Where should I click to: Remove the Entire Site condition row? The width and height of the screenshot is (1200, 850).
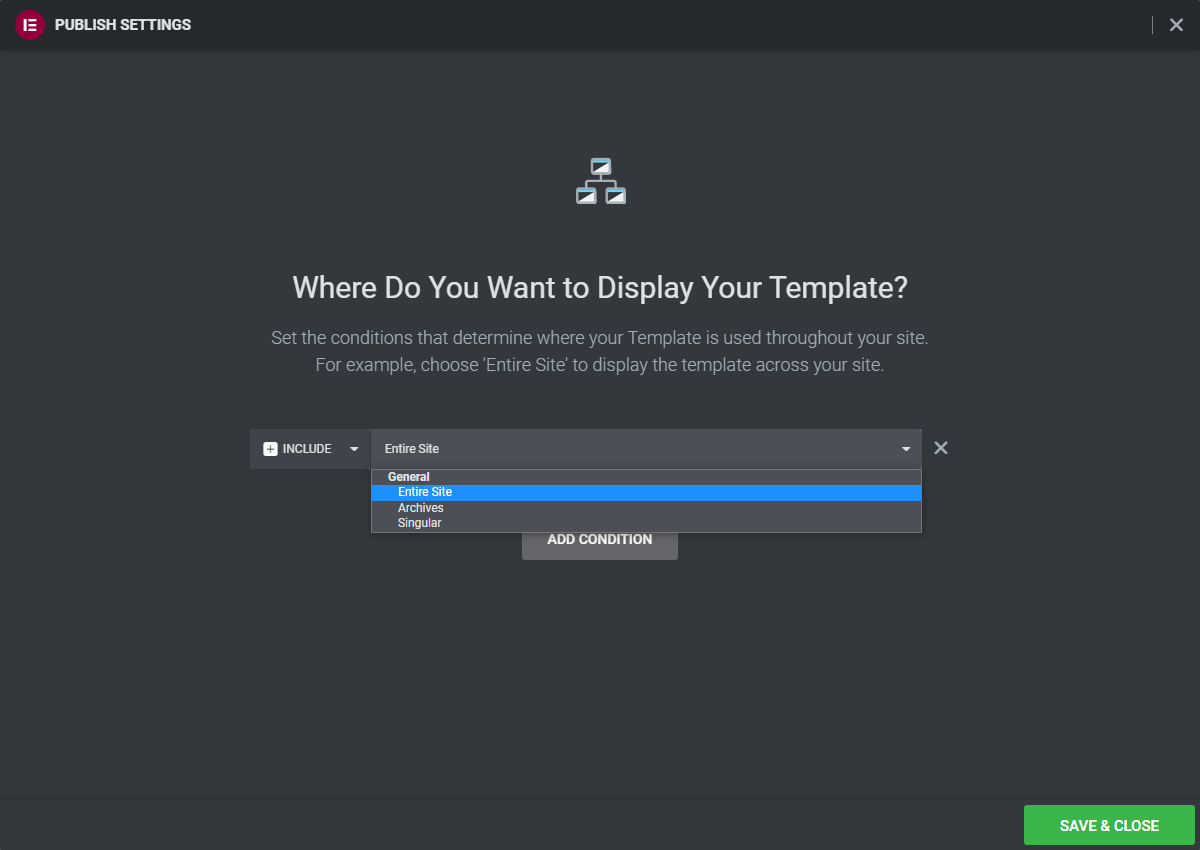[x=940, y=448]
